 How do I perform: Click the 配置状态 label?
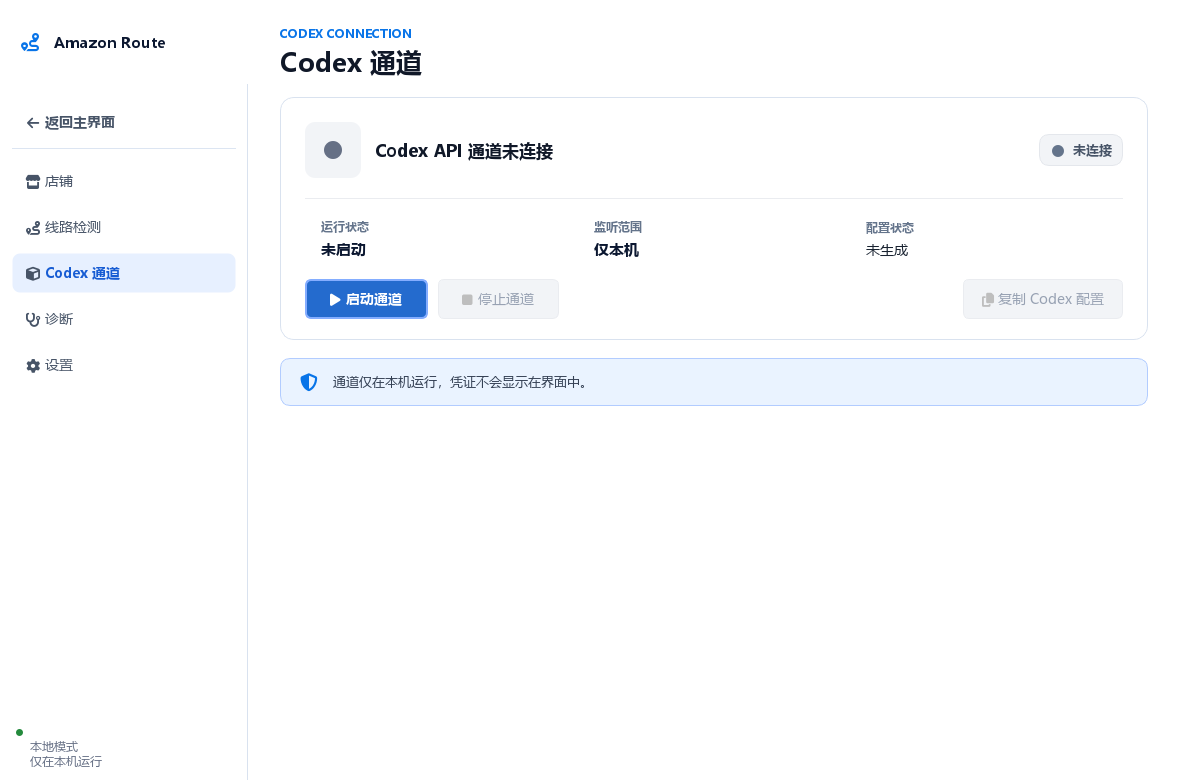(890, 227)
